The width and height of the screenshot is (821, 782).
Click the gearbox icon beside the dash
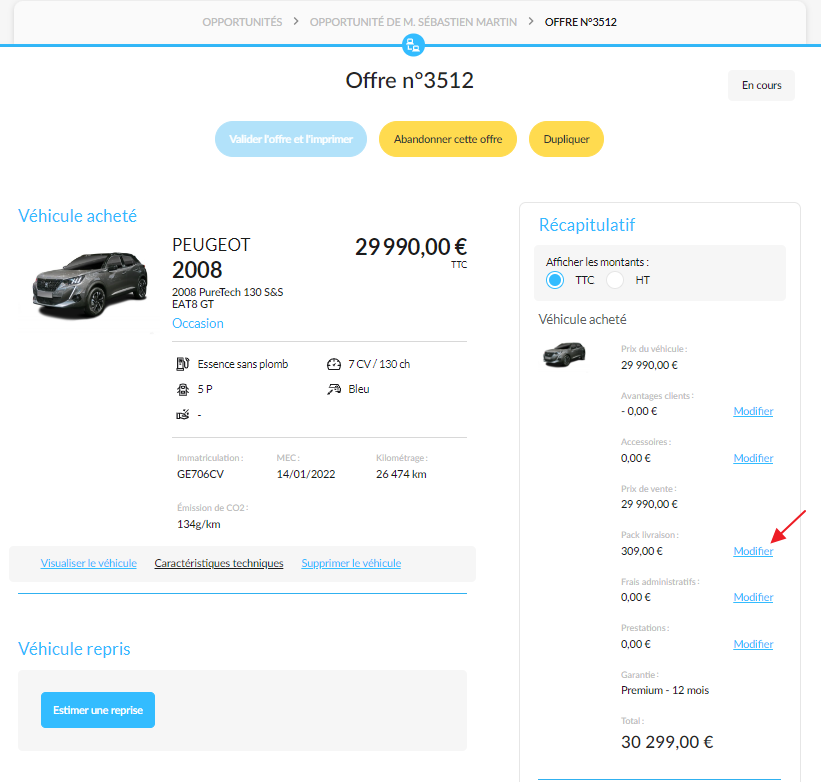(182, 415)
